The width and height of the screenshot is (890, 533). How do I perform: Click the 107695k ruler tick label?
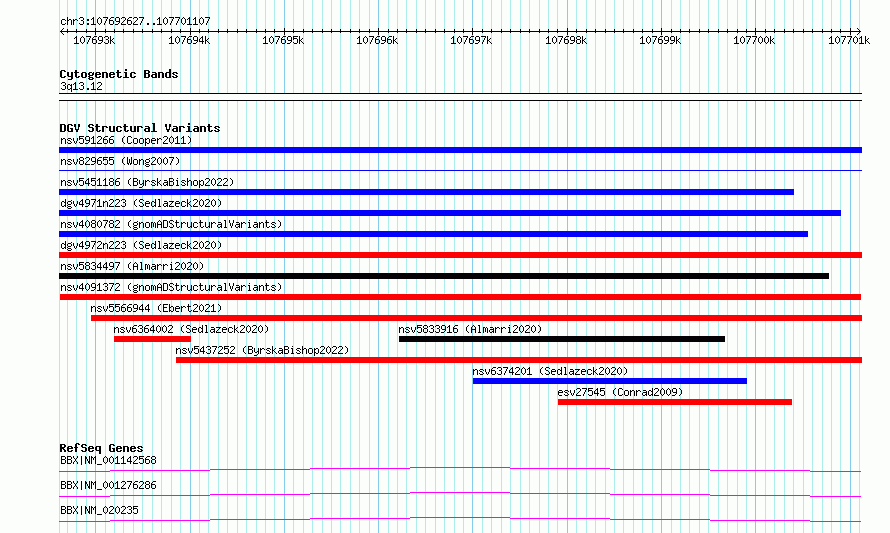point(283,40)
